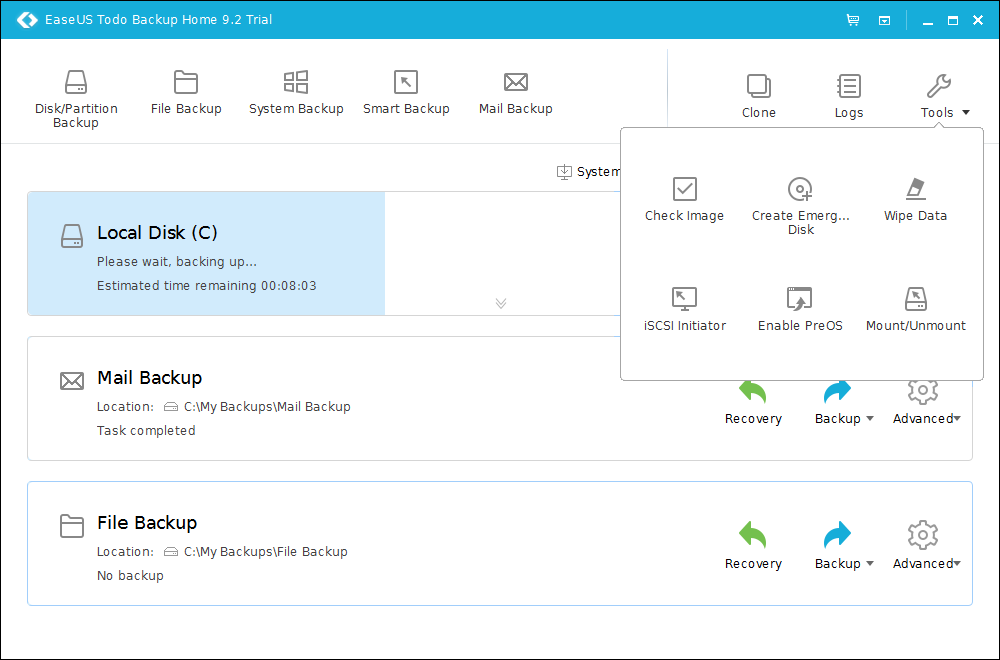The image size is (1000, 660).
Task: Click Recovery for the Mail Backup task
Action: point(753,402)
